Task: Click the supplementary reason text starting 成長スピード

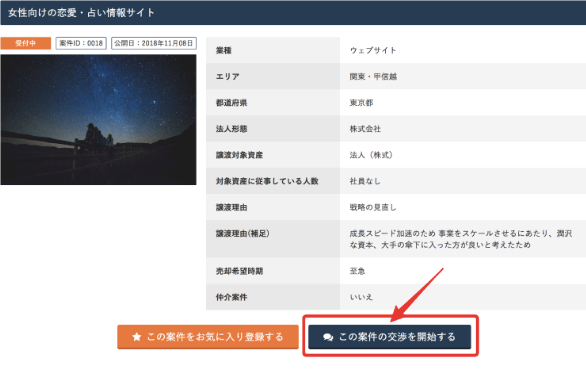Action: coord(460,239)
